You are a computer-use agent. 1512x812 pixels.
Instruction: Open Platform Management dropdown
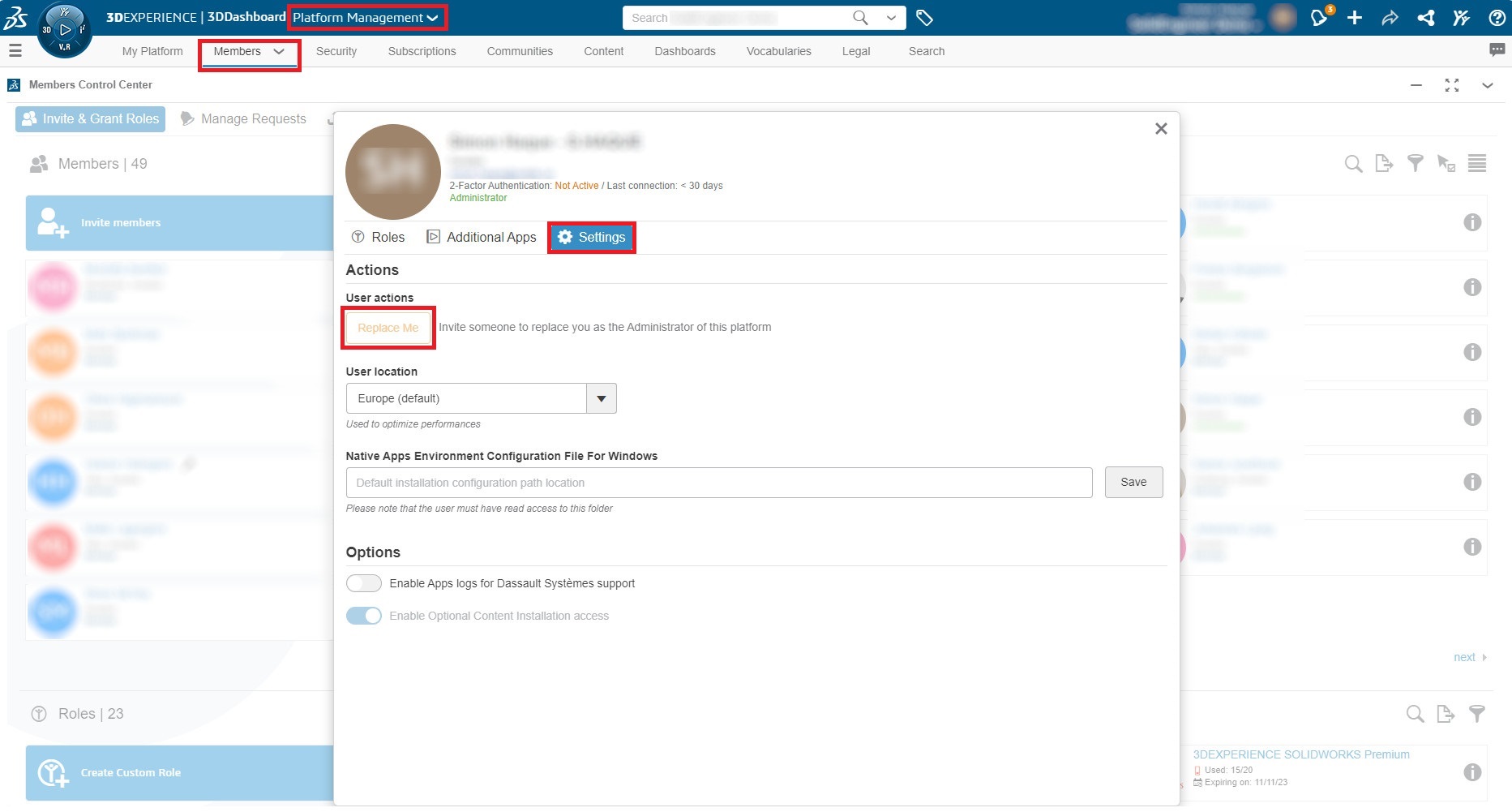[x=366, y=17]
